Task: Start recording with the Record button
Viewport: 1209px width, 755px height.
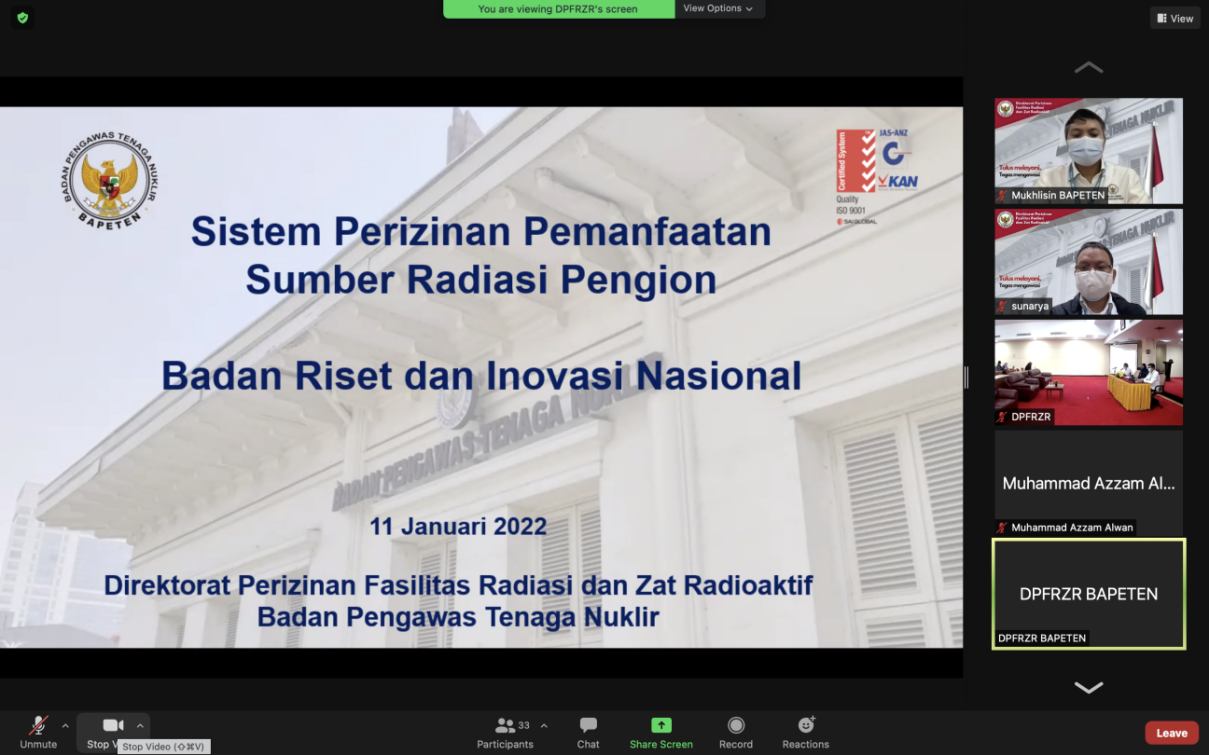Action: (736, 732)
